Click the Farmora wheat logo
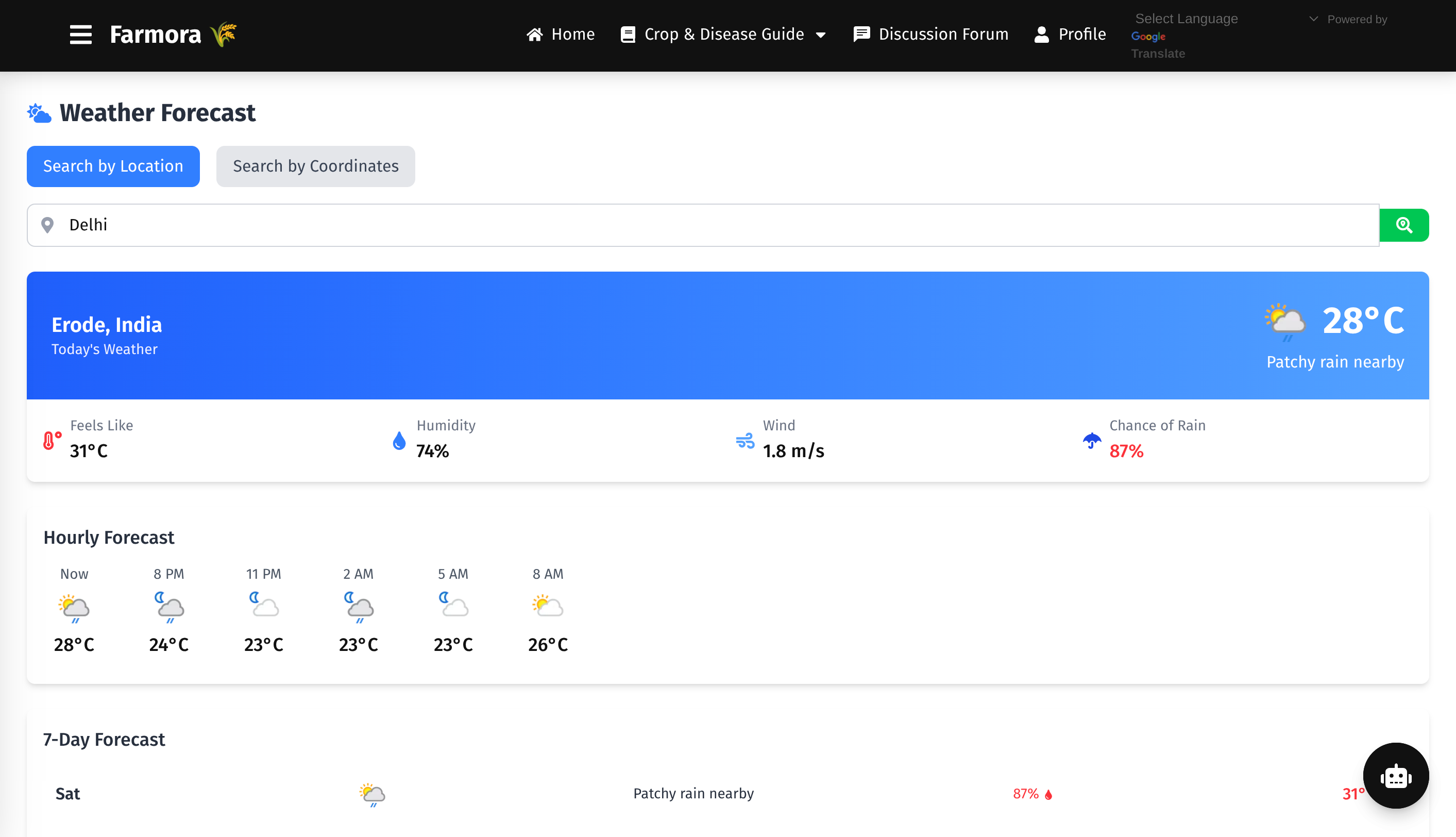 (224, 35)
